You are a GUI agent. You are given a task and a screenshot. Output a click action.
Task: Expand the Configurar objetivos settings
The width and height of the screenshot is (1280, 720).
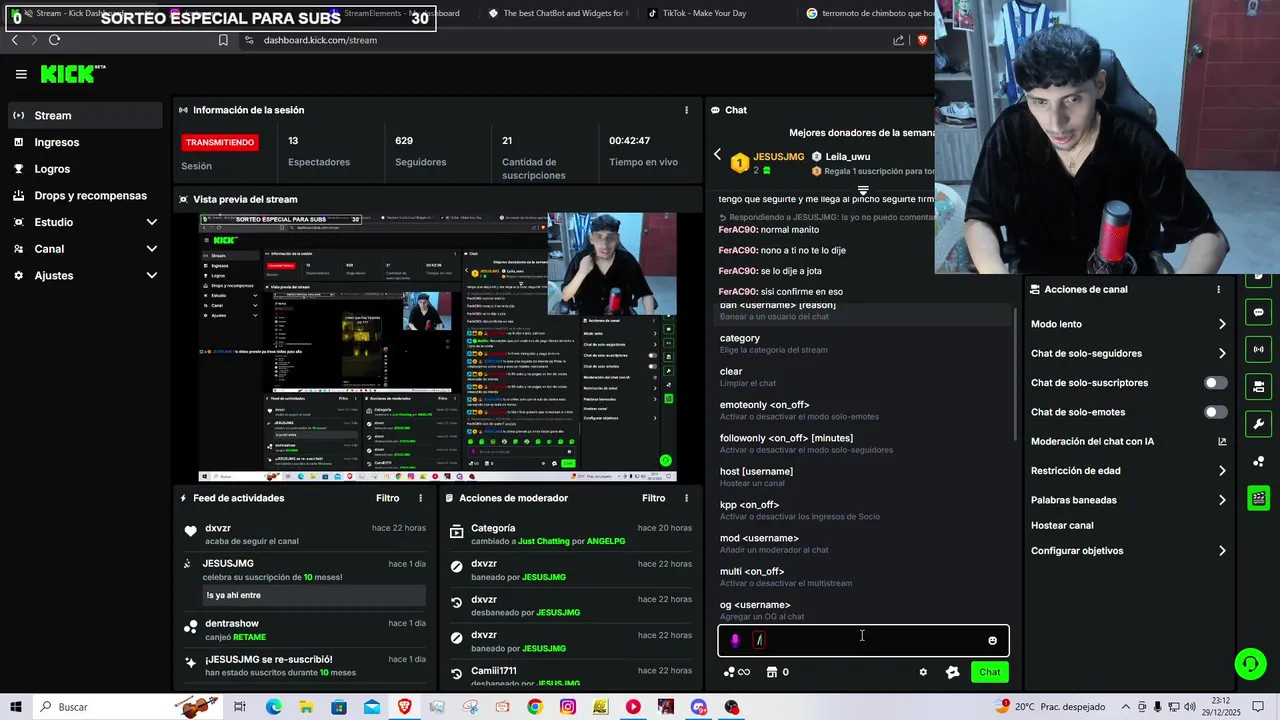tap(1222, 551)
